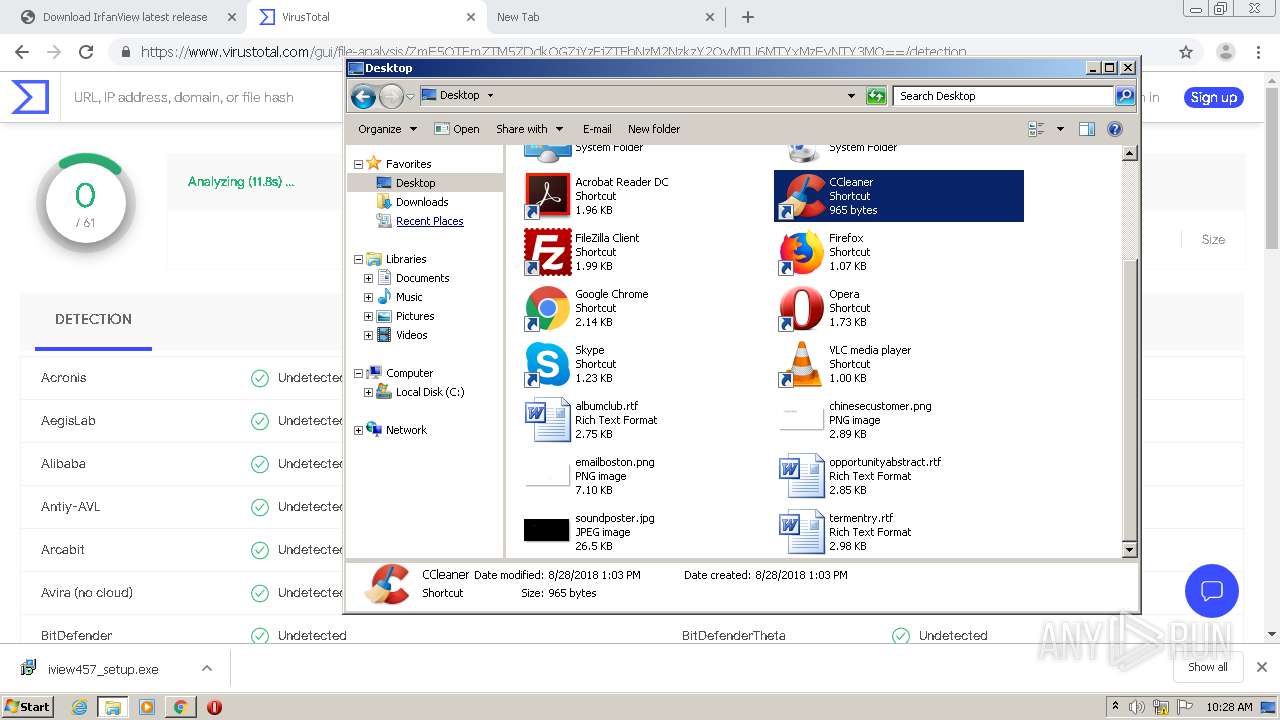Click the taskbar clock showing 10:28 AM
The width and height of the screenshot is (1280, 720).
click(1229, 707)
